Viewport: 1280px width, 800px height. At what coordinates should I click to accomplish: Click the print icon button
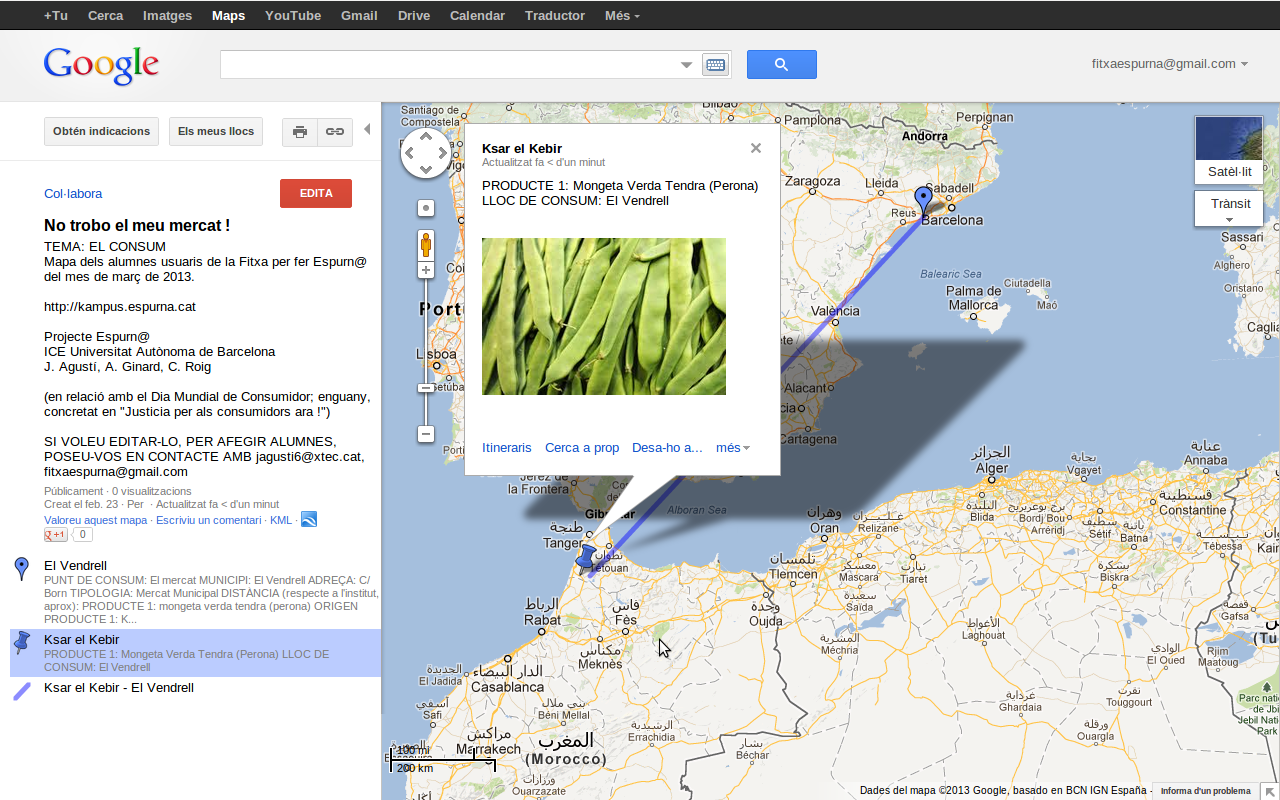[300, 131]
